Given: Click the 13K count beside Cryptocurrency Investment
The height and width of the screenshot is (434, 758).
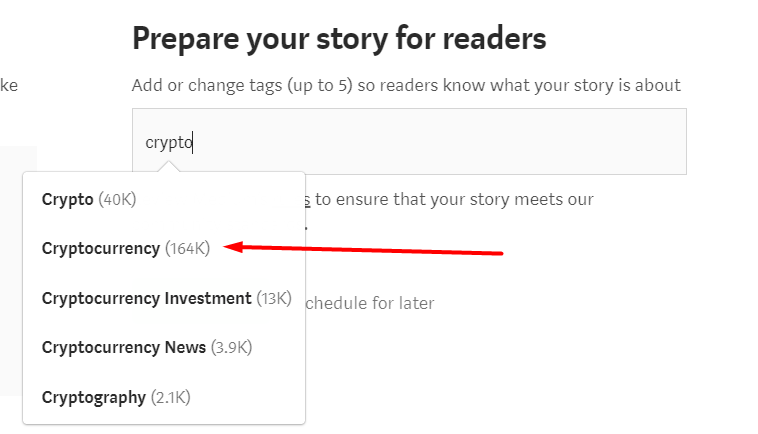Looking at the screenshot, I should (x=274, y=298).
